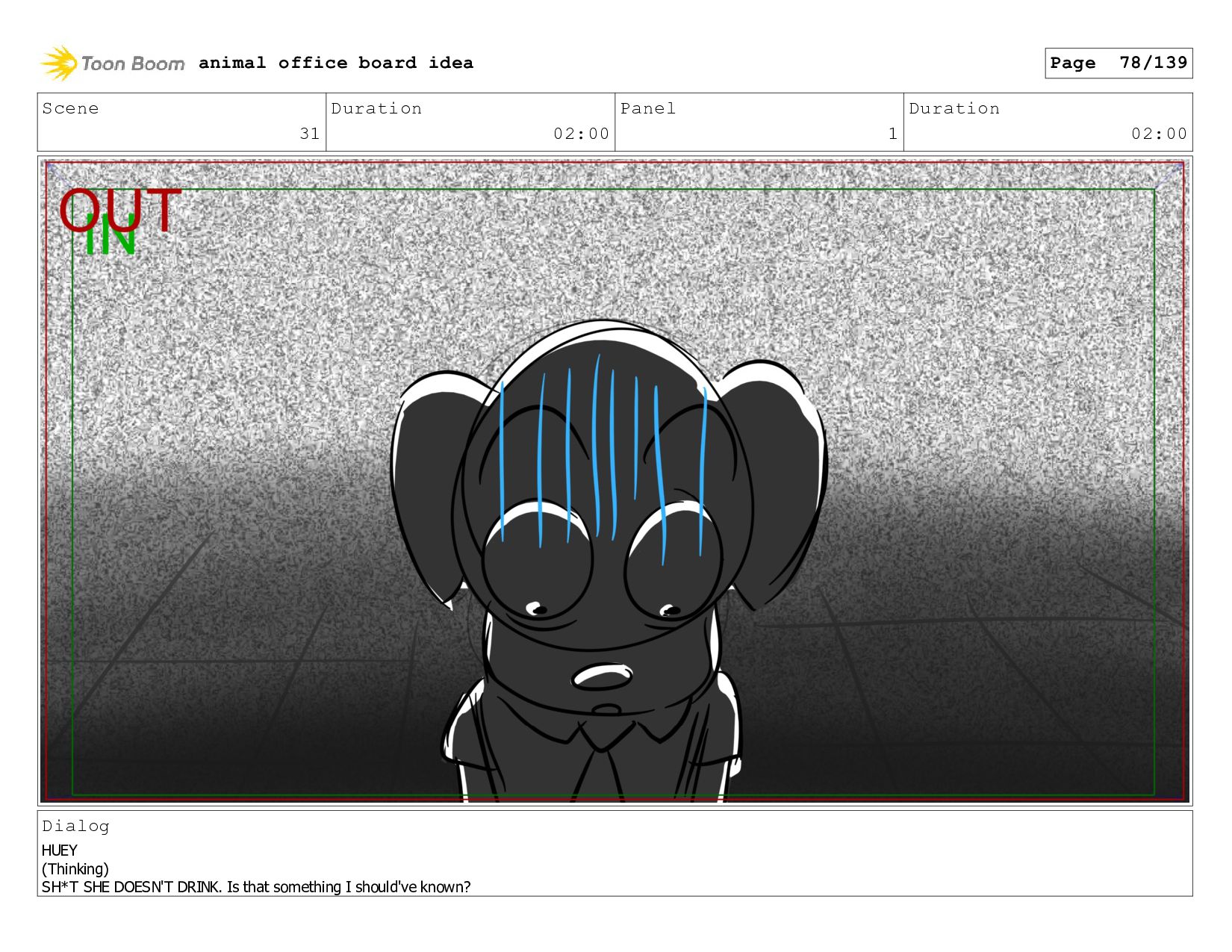Select the panel number 1

pos(892,134)
